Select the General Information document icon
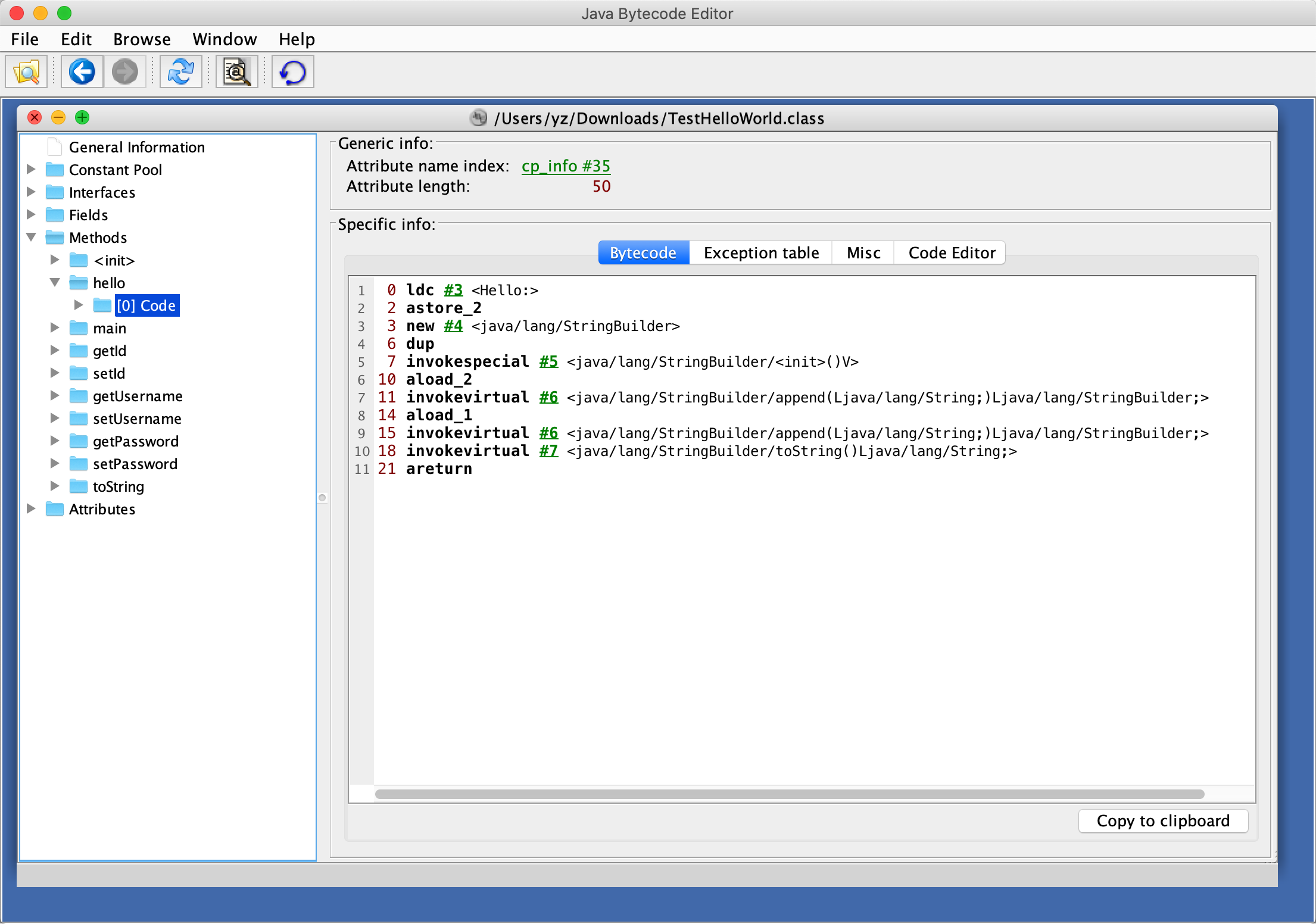The width and height of the screenshot is (1316, 924). click(55, 147)
